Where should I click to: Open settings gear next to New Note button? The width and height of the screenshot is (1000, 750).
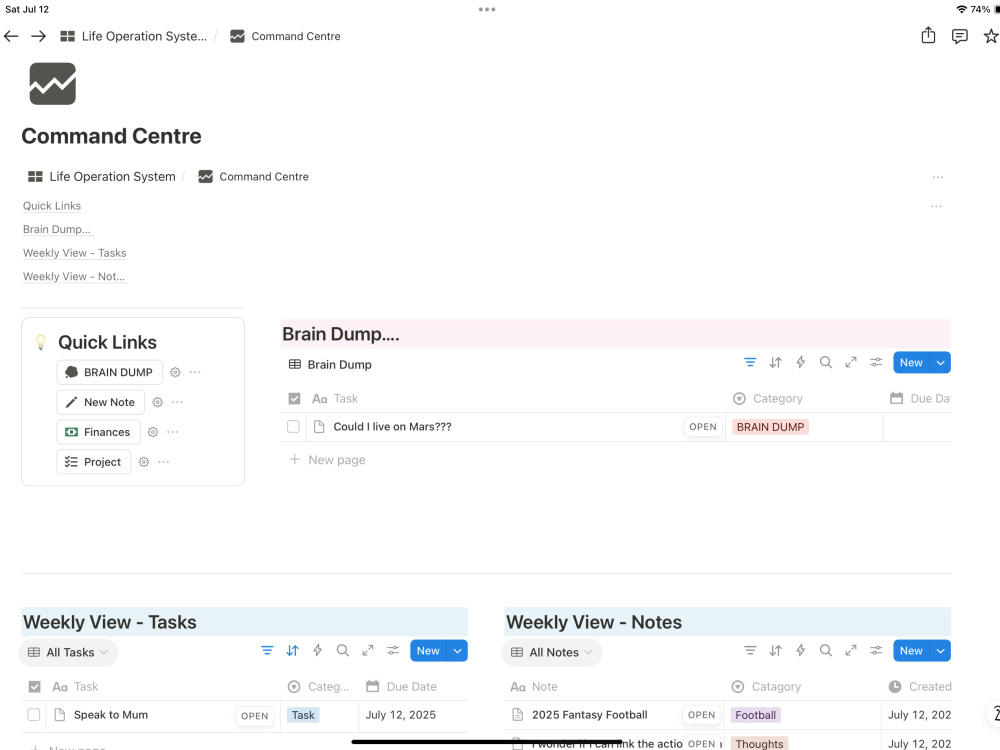(x=158, y=402)
